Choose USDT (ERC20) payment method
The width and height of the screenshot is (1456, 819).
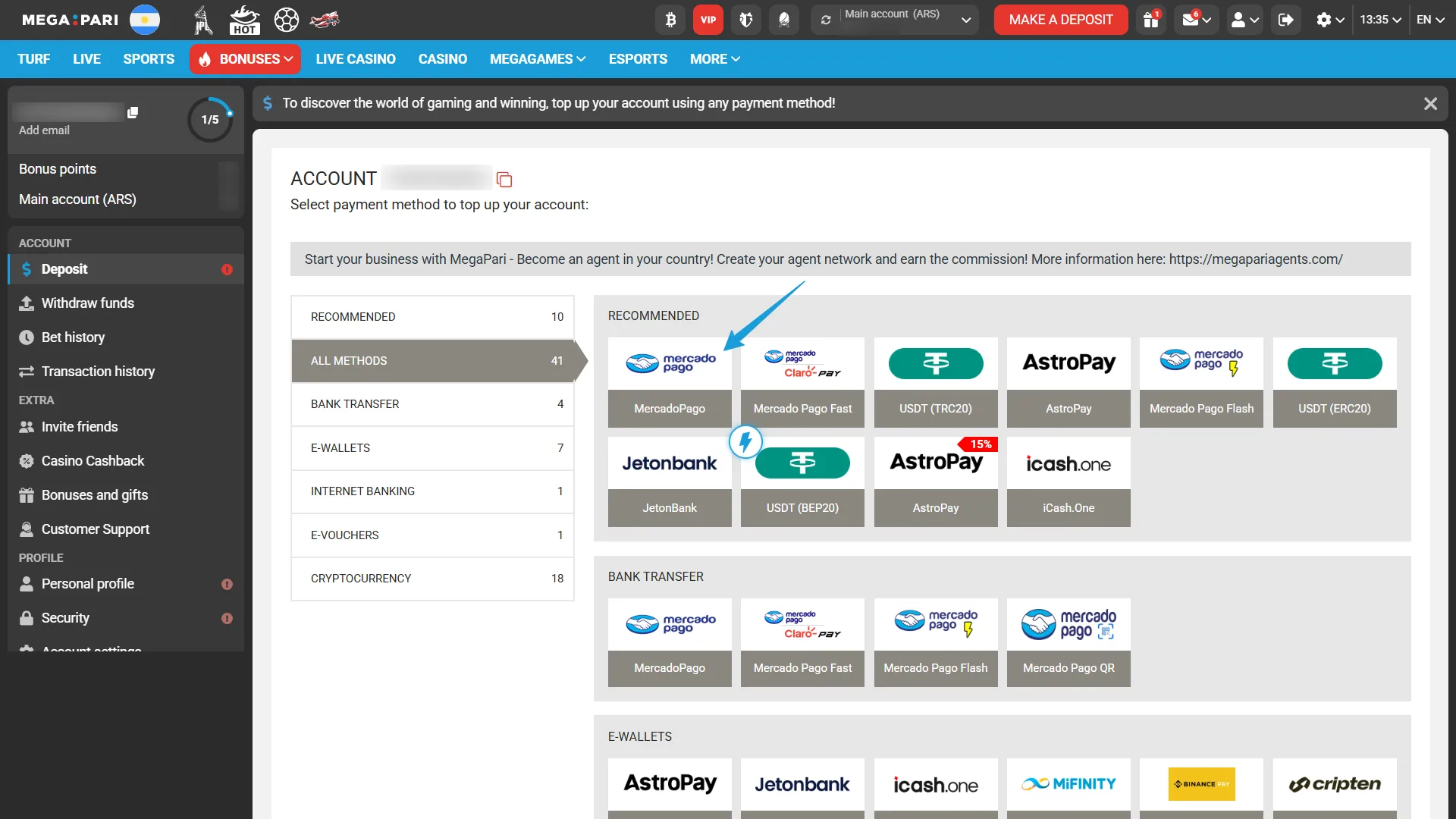coord(1335,382)
